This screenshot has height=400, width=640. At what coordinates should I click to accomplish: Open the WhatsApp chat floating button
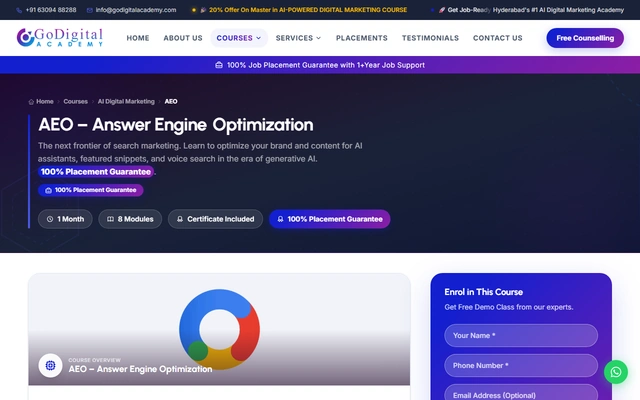[x=616, y=372]
